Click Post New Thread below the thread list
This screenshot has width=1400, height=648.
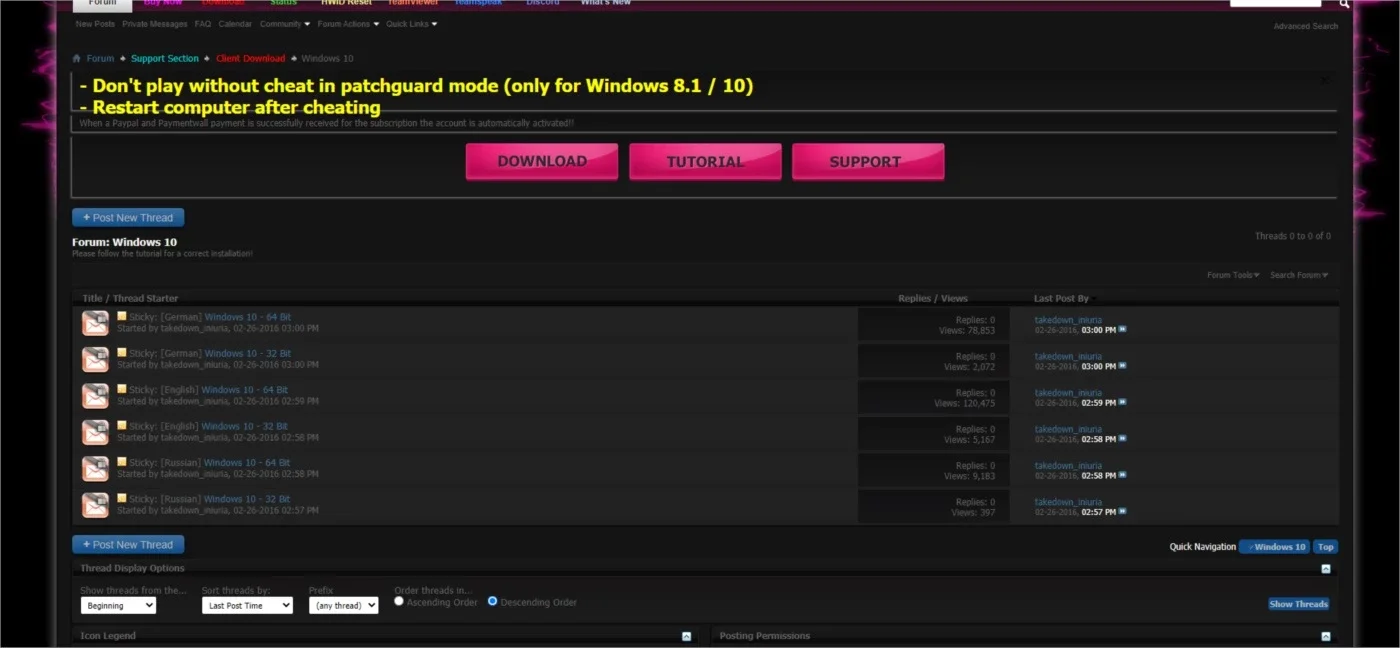[x=128, y=545]
